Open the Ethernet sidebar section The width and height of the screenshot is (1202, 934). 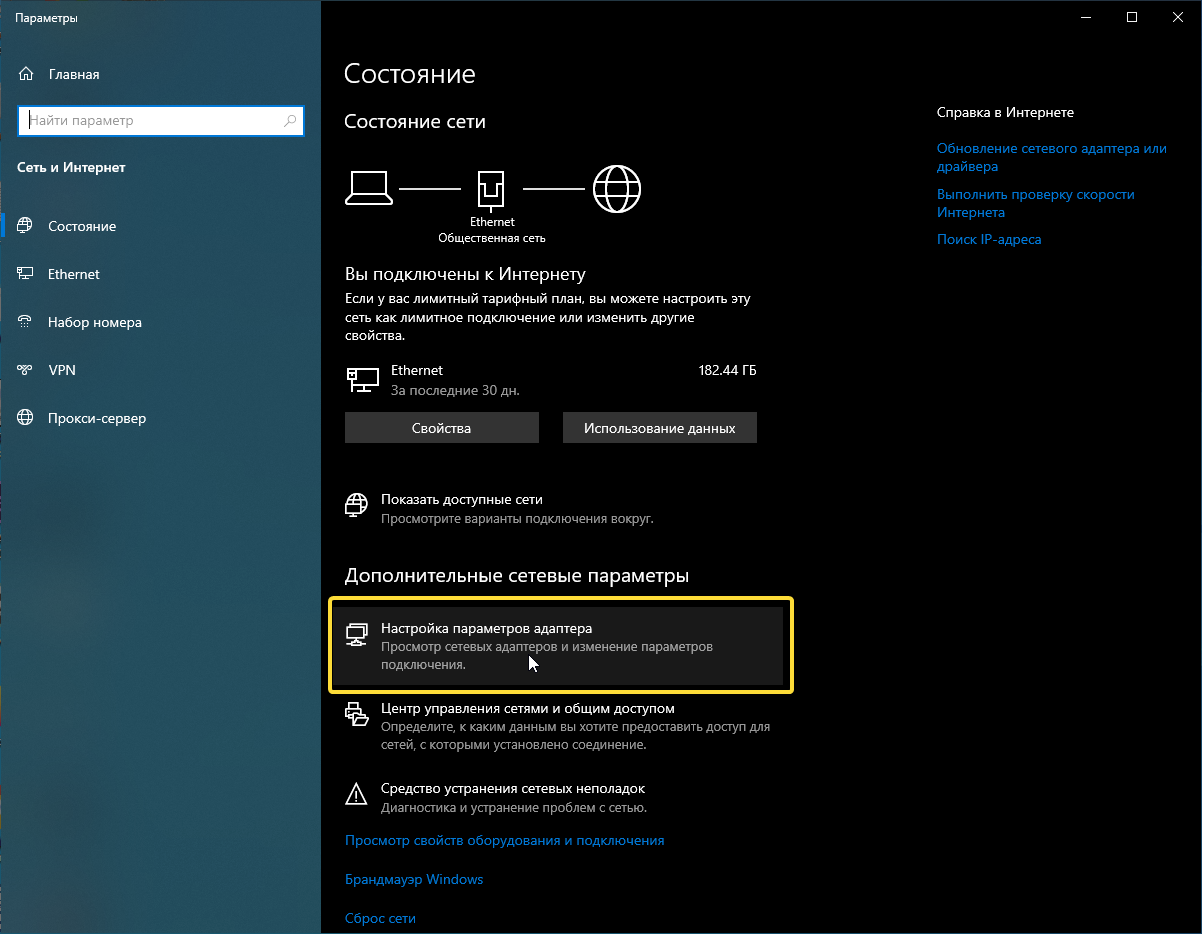coord(160,274)
